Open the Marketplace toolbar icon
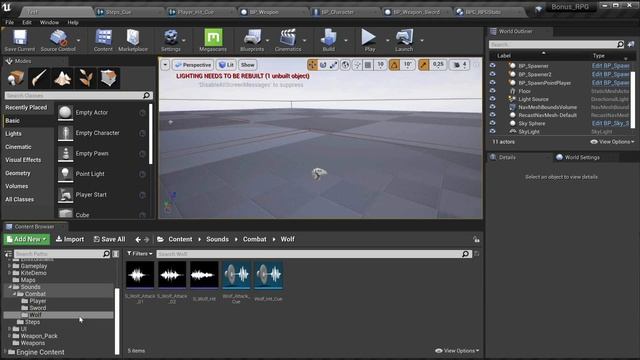 [x=133, y=40]
